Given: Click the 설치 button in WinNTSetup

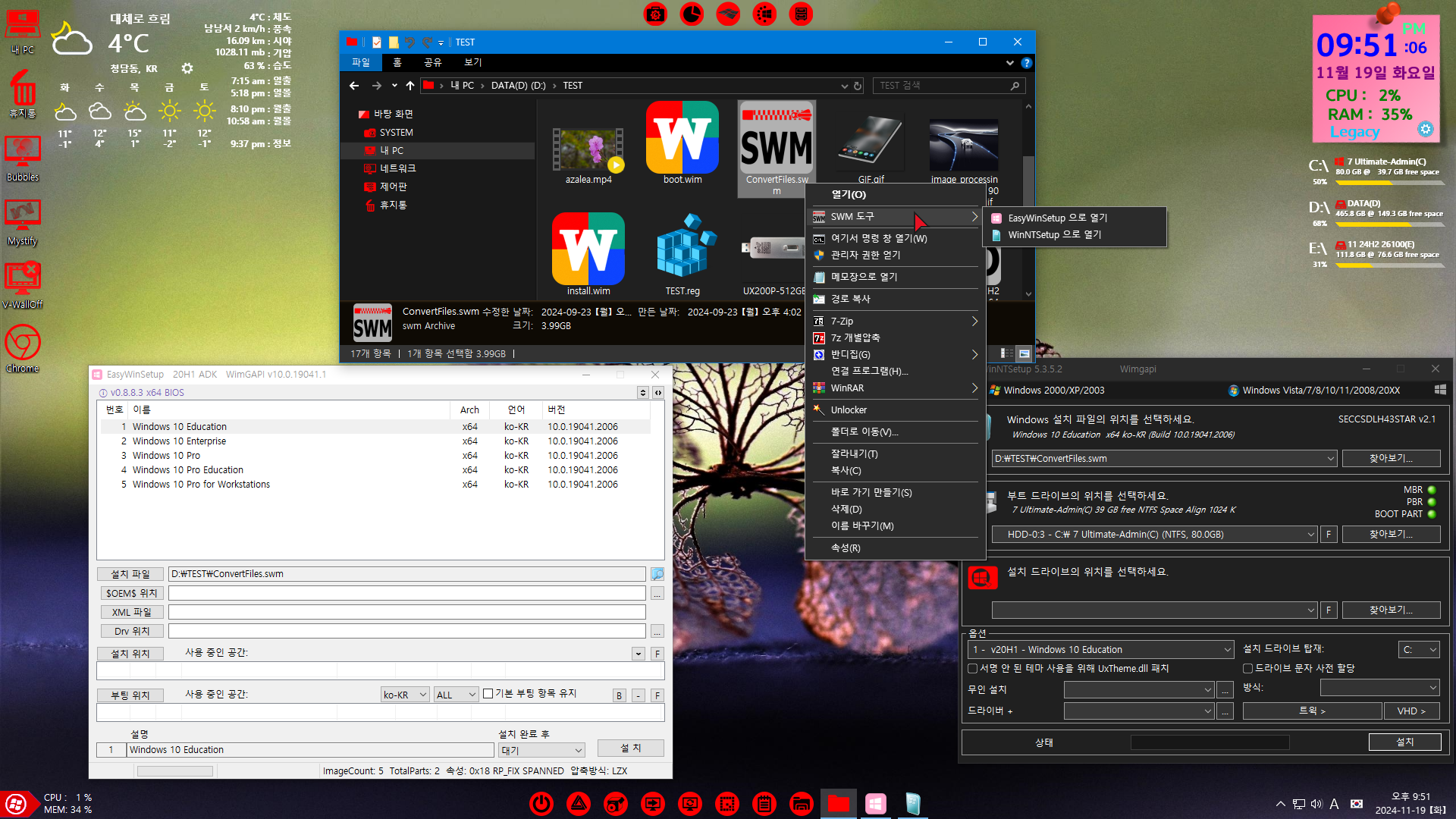Looking at the screenshot, I should (x=1404, y=742).
